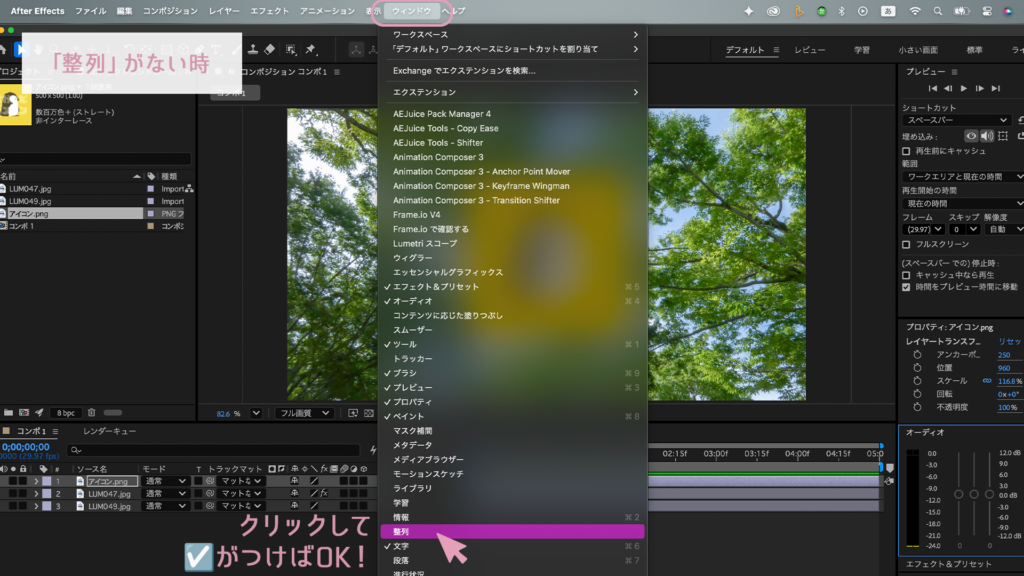Switch to the レンダーキュー tab
The width and height of the screenshot is (1024, 576).
click(110, 431)
